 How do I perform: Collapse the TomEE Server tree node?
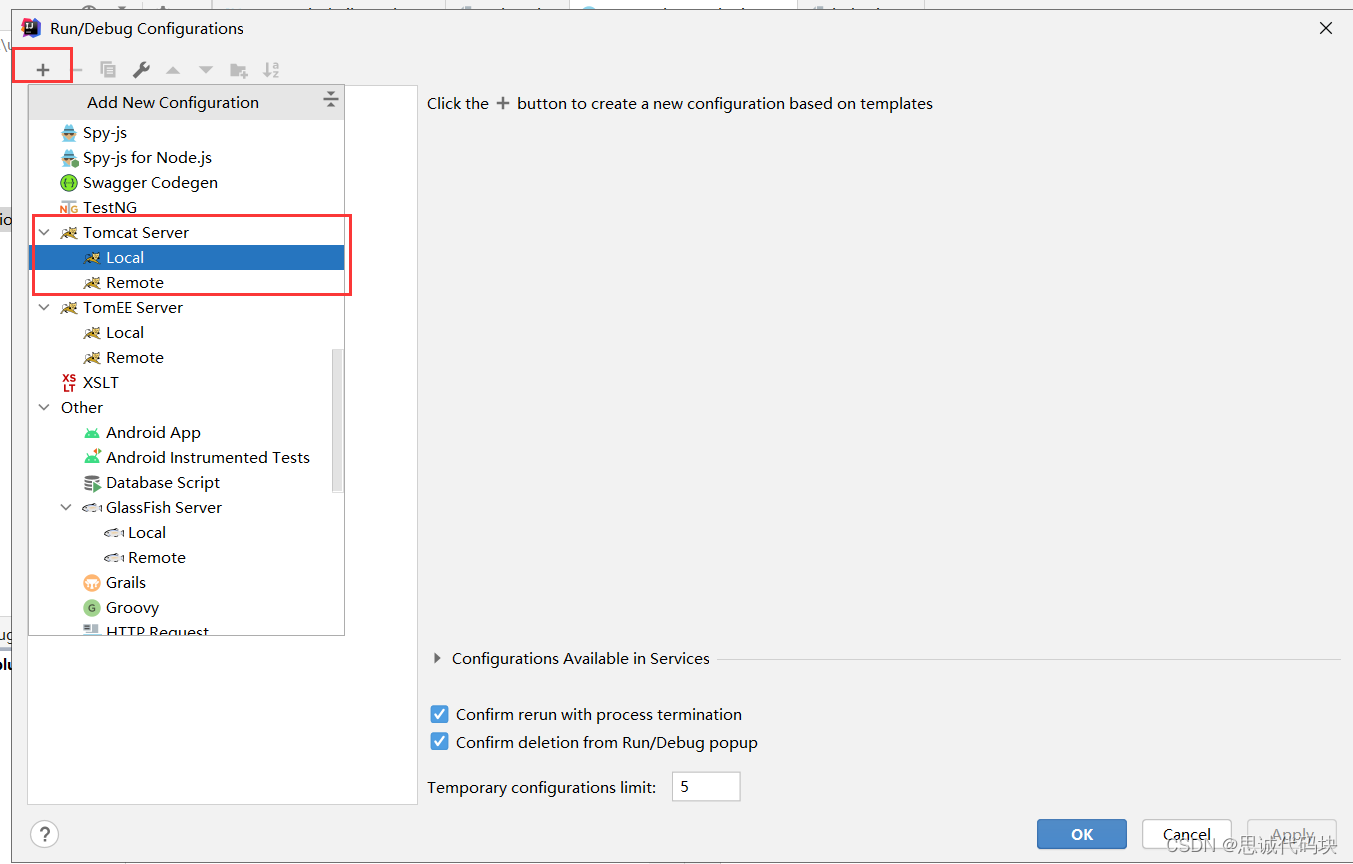point(44,308)
